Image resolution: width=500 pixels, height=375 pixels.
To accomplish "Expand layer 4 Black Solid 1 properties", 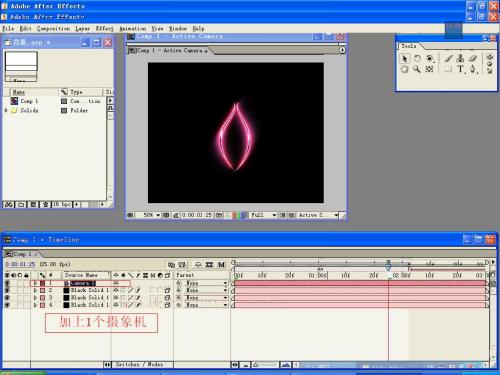I will [x=35, y=305].
